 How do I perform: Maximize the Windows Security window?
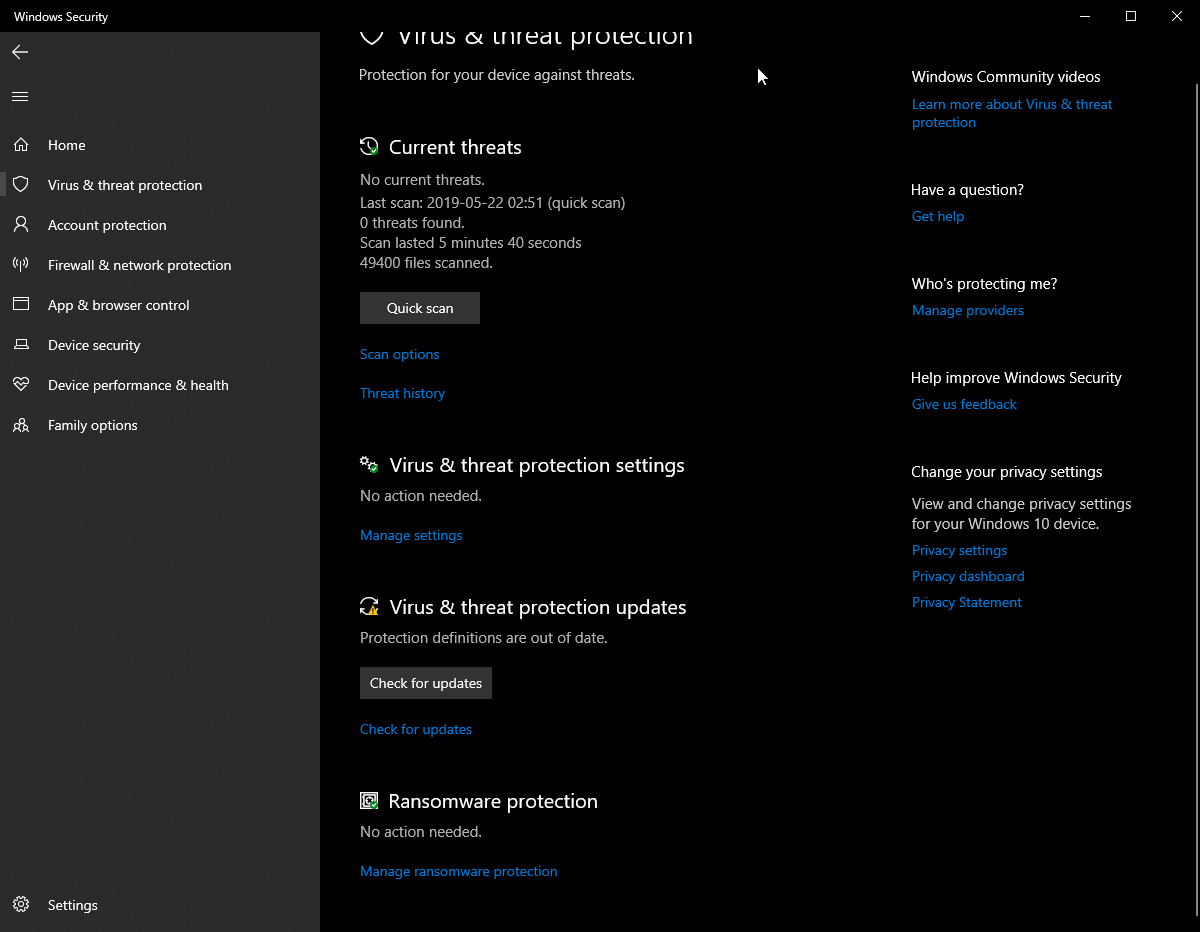point(1131,16)
